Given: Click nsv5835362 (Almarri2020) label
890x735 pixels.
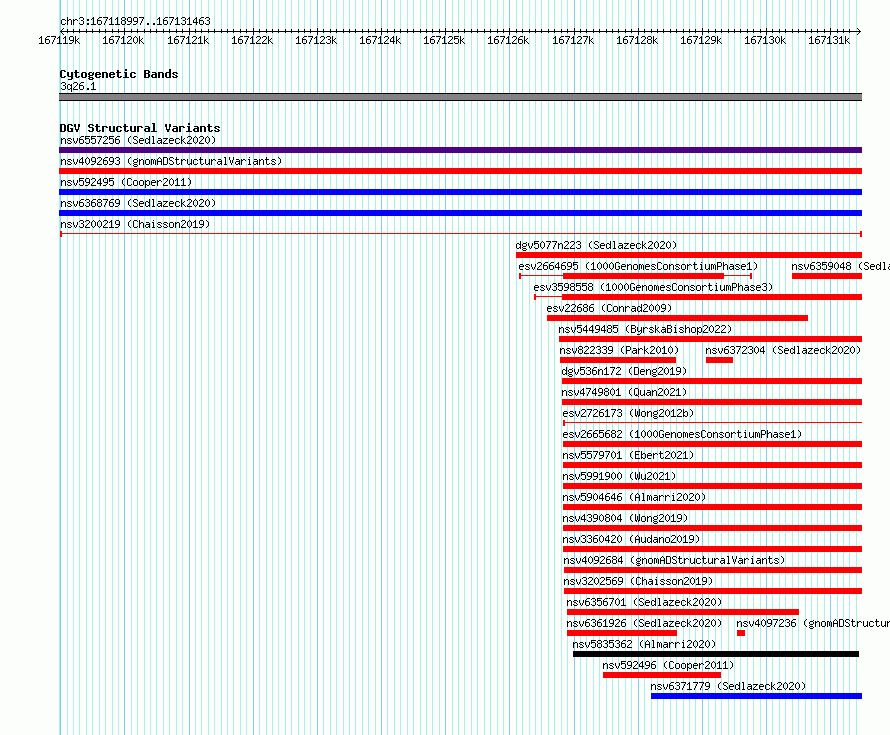Looking at the screenshot, I should pos(644,644).
